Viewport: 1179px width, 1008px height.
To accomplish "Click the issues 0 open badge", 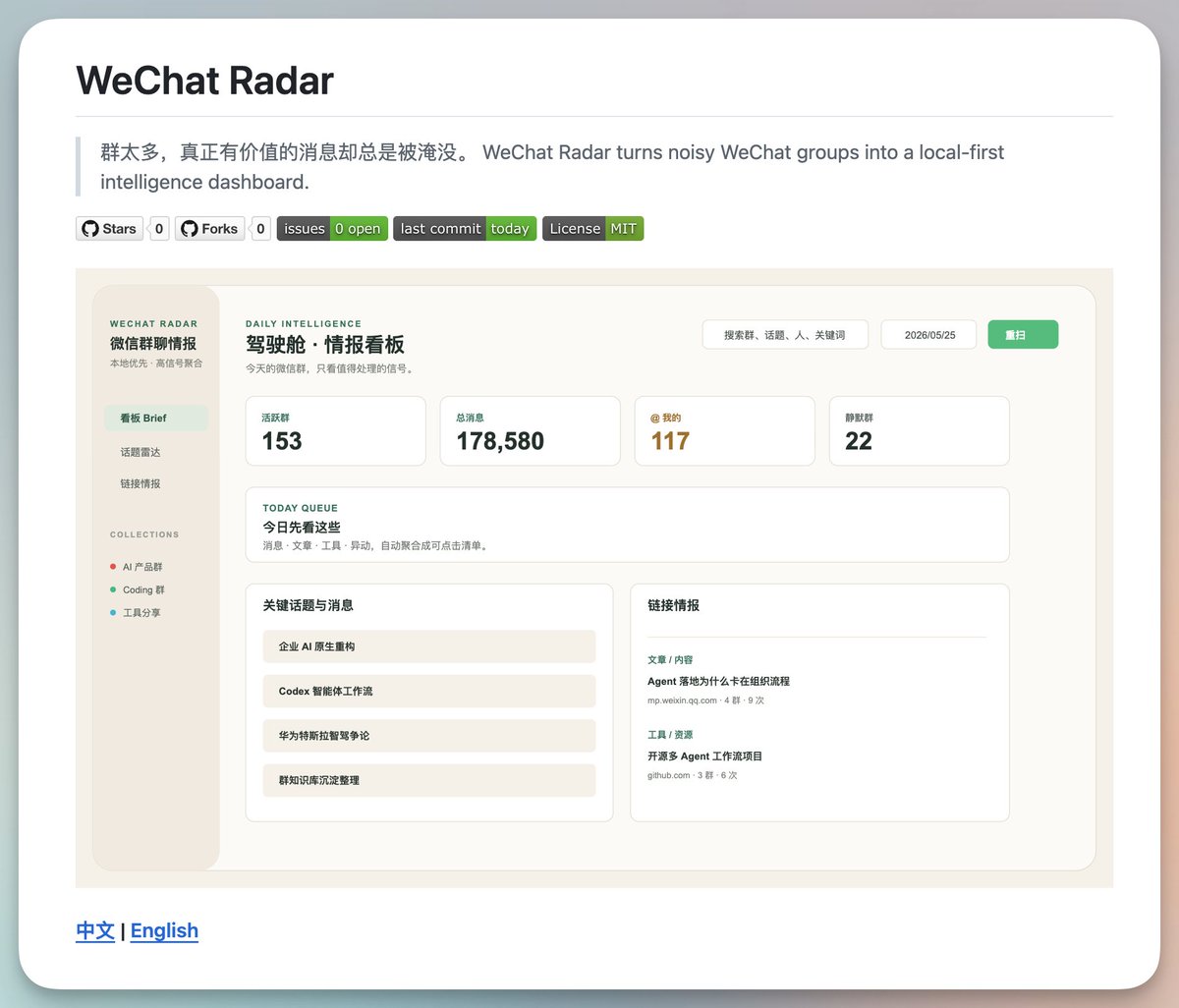I will click(332, 229).
